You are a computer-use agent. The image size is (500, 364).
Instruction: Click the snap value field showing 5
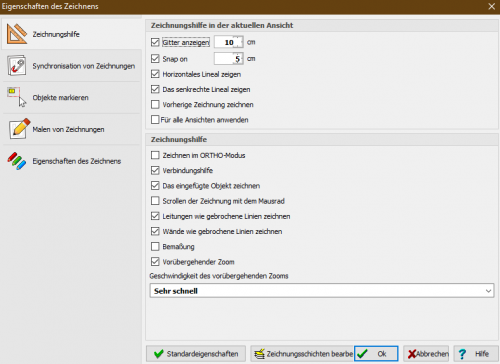[x=228, y=59]
